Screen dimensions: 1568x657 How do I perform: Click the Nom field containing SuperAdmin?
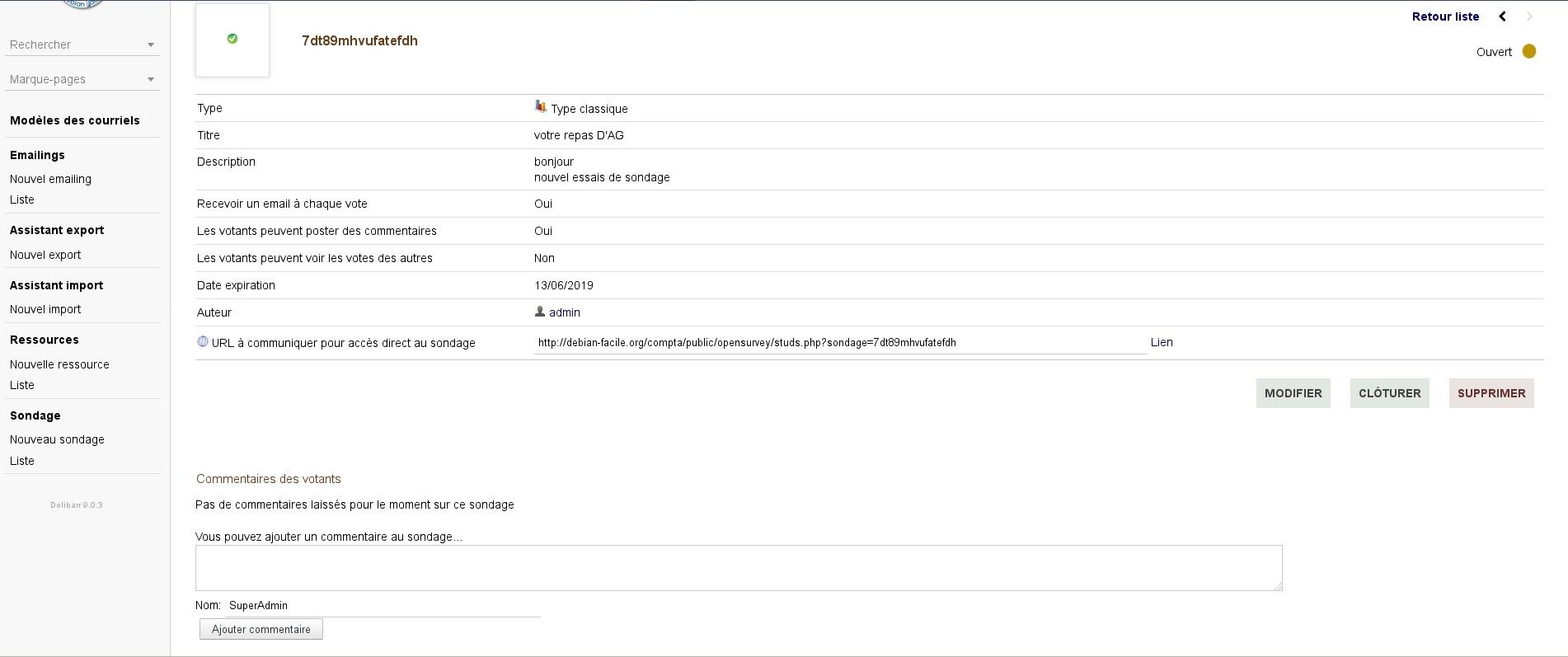click(382, 605)
